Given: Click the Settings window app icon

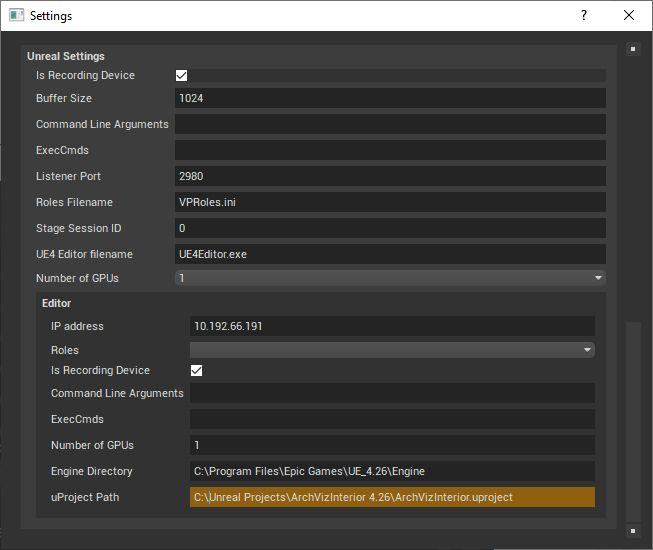Looking at the screenshot, I should [x=16, y=16].
